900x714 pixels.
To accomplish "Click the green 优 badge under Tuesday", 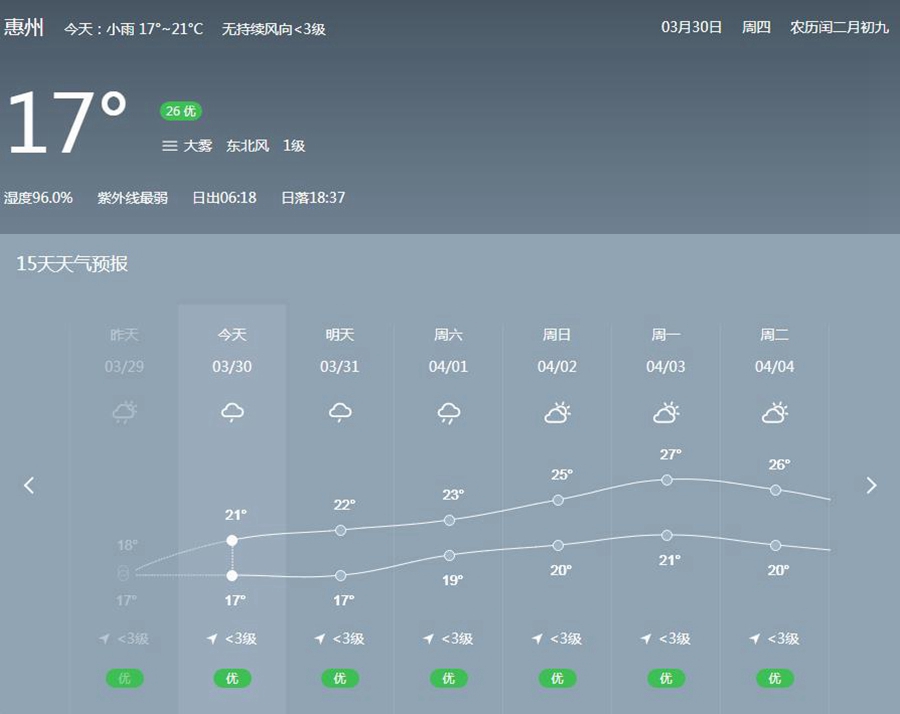I will (774, 678).
